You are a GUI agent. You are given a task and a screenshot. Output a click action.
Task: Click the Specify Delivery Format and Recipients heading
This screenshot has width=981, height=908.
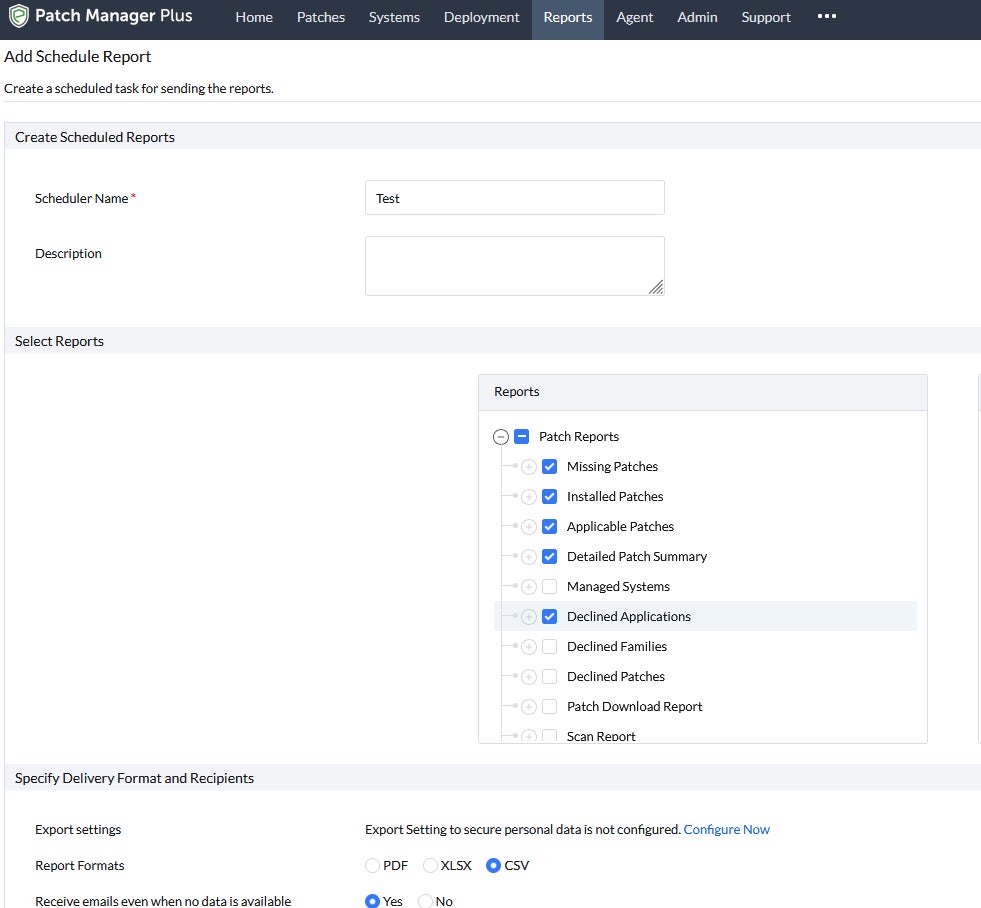pos(135,778)
